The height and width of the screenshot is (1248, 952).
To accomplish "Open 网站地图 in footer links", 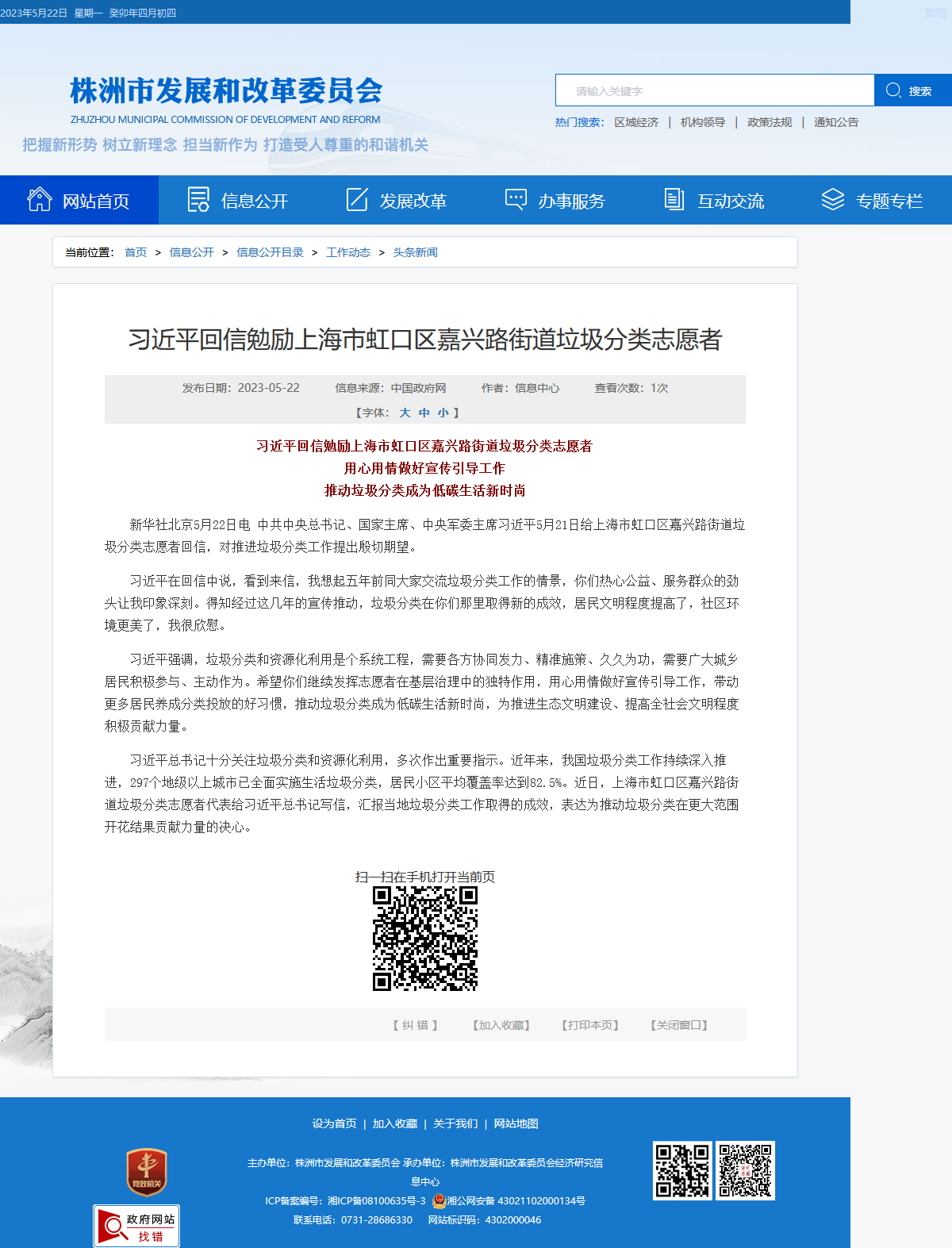I will pos(516,1123).
